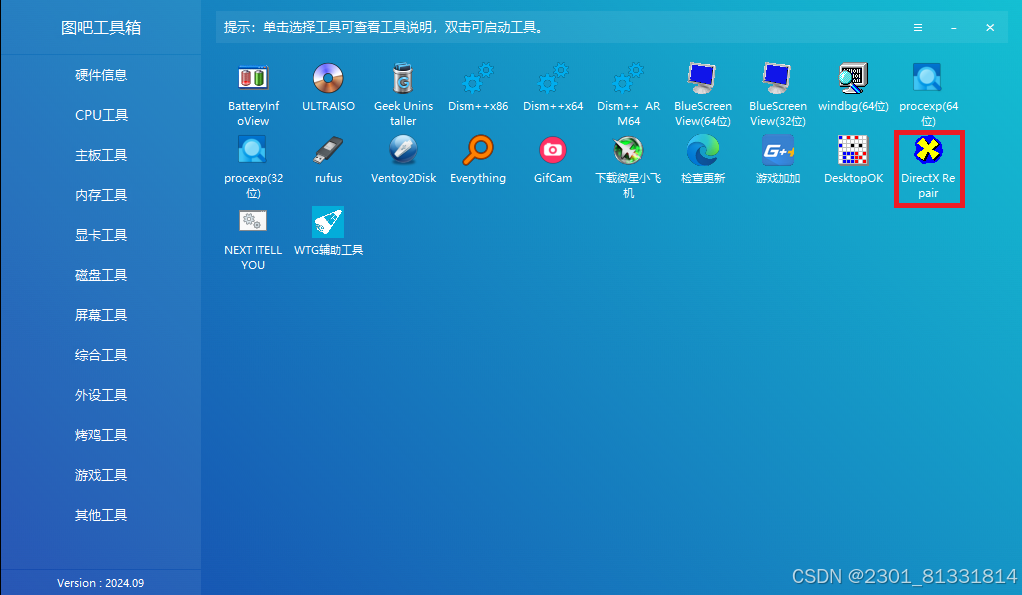This screenshot has width=1022, height=595.
Task: Switch to the 主板工具 category
Action: point(101,155)
